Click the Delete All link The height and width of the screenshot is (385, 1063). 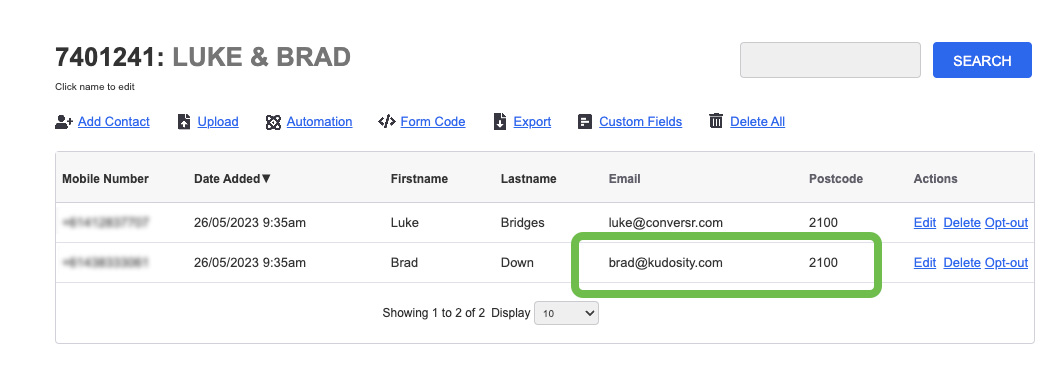pos(757,122)
